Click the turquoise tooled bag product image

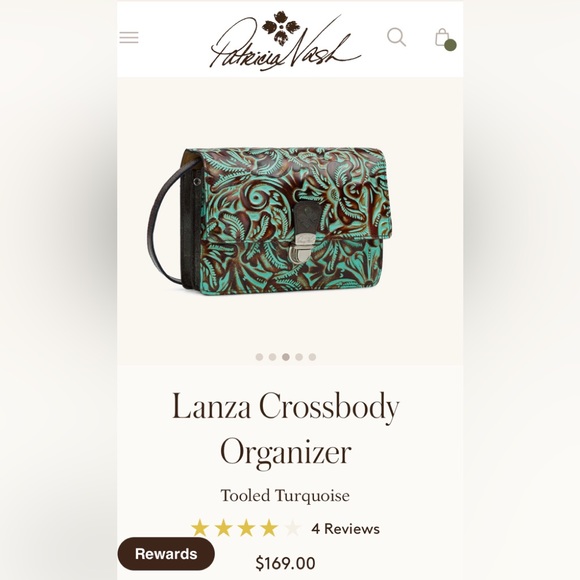[270, 221]
